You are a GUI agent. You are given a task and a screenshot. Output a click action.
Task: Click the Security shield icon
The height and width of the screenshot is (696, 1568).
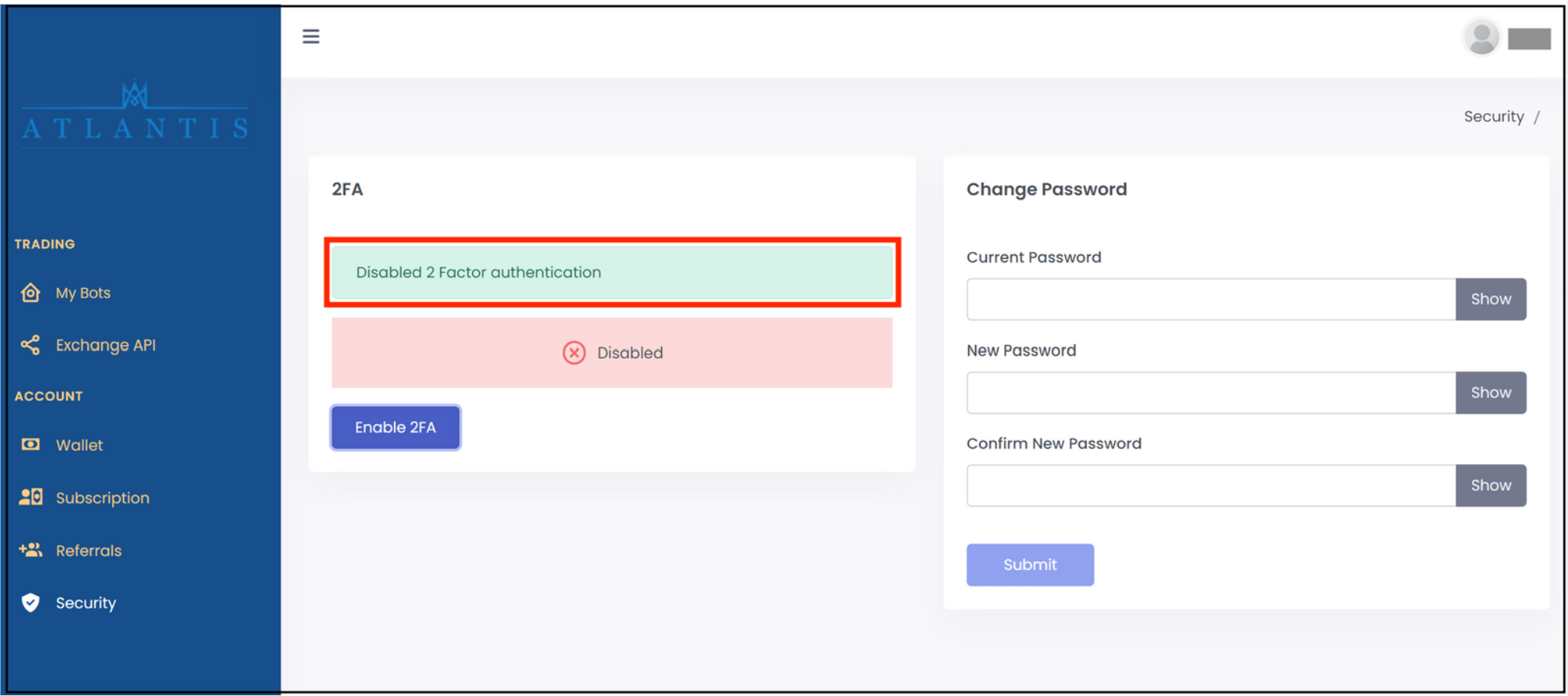[31, 602]
